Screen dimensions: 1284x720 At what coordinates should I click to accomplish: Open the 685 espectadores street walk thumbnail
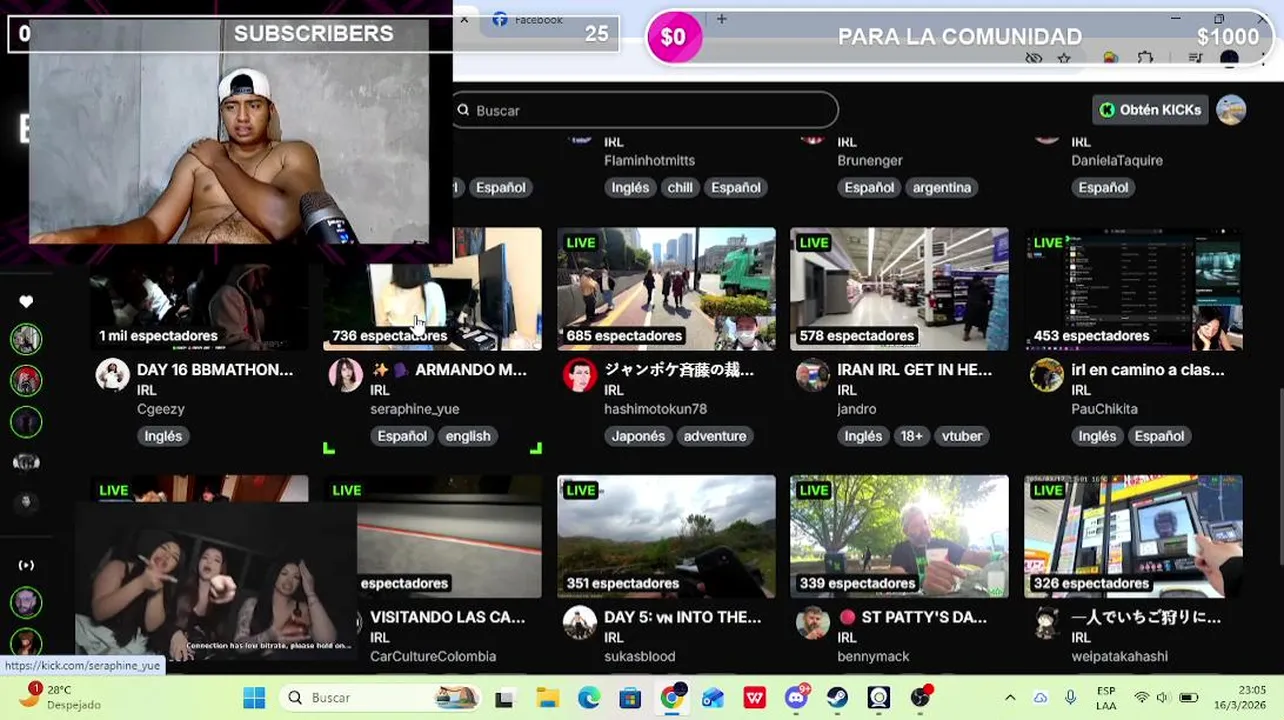(666, 289)
